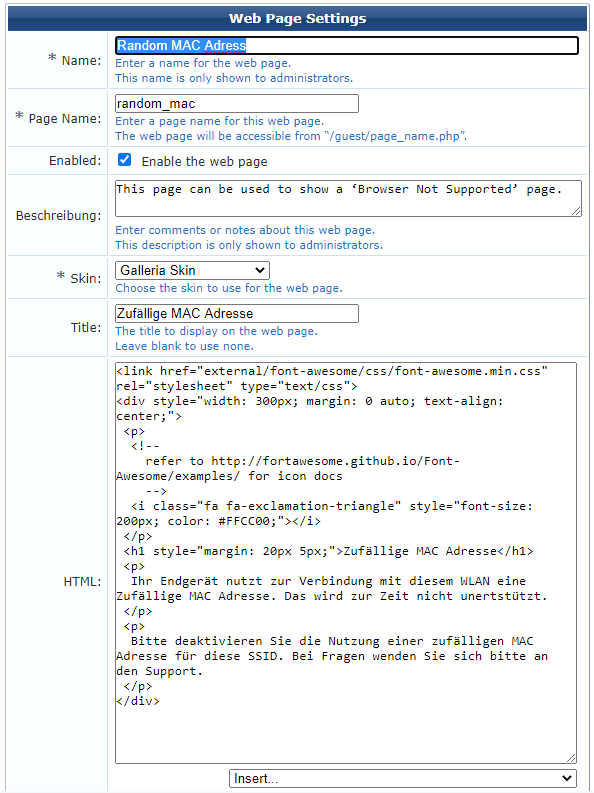
Task: Click the Web Page Settings header bar
Action: tap(297, 19)
